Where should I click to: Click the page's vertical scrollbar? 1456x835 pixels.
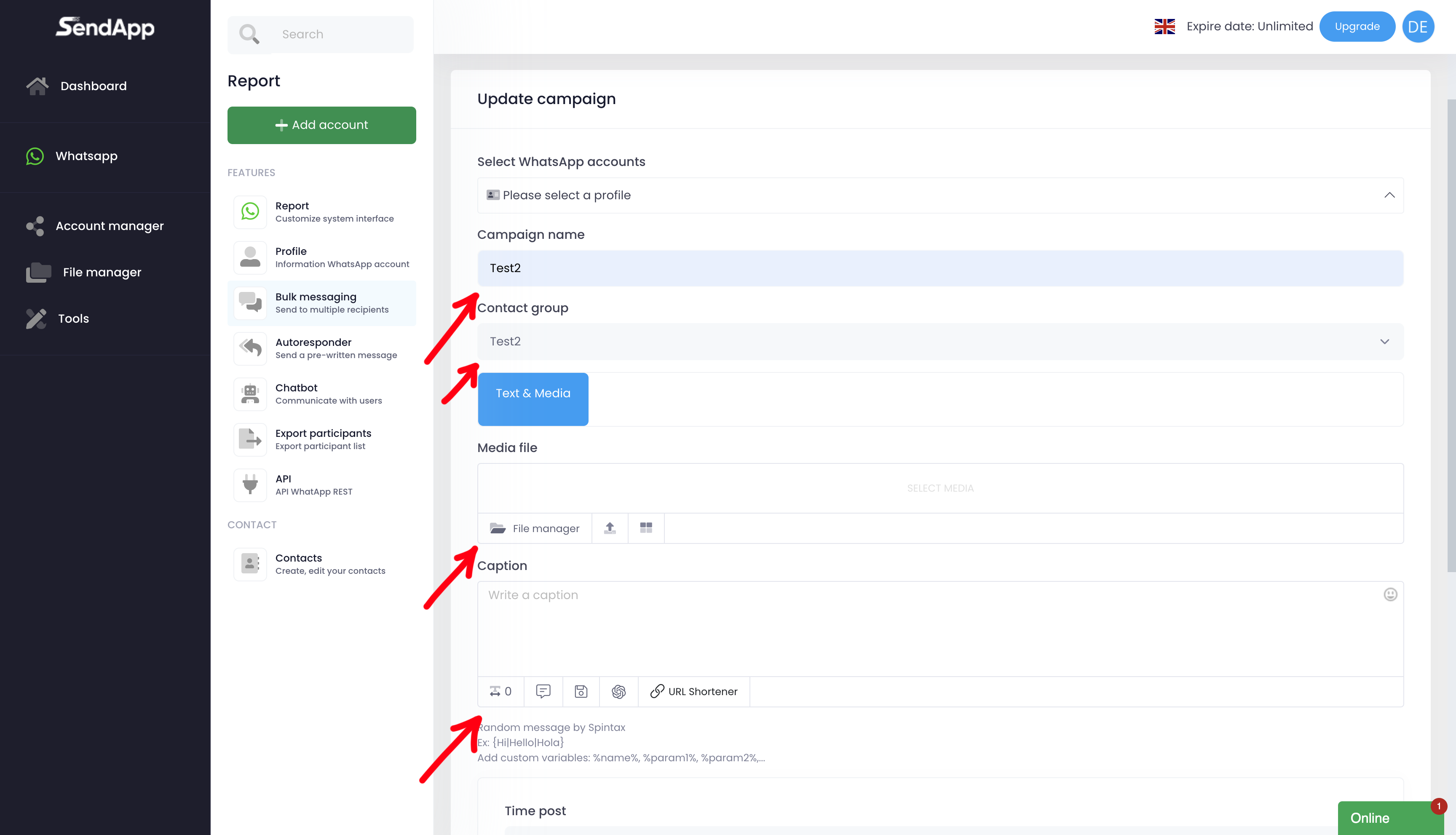tap(1451, 335)
